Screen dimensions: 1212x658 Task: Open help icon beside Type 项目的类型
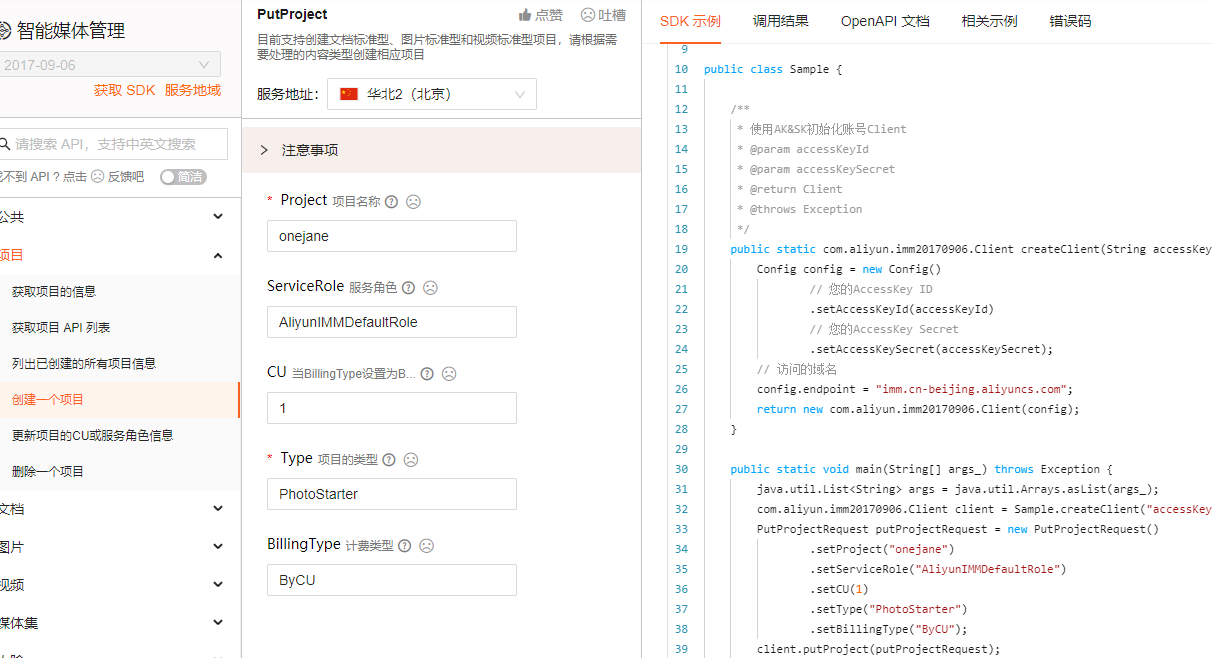click(389, 460)
